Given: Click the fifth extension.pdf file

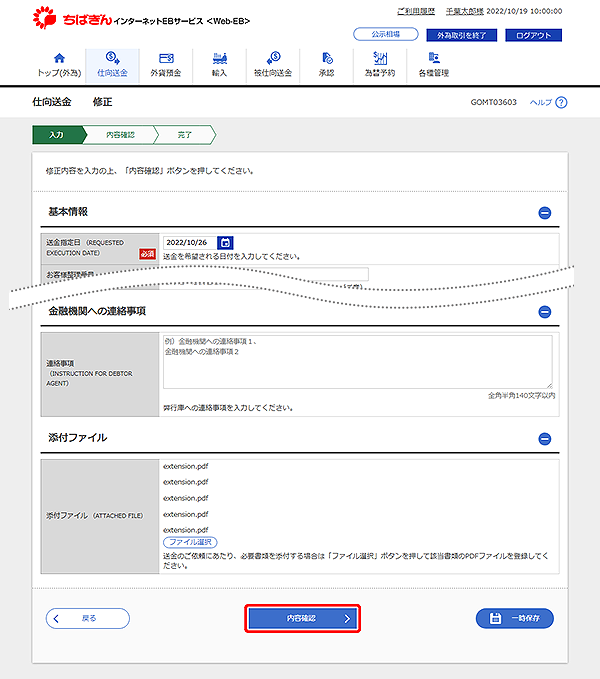Looking at the screenshot, I should coord(186,530).
